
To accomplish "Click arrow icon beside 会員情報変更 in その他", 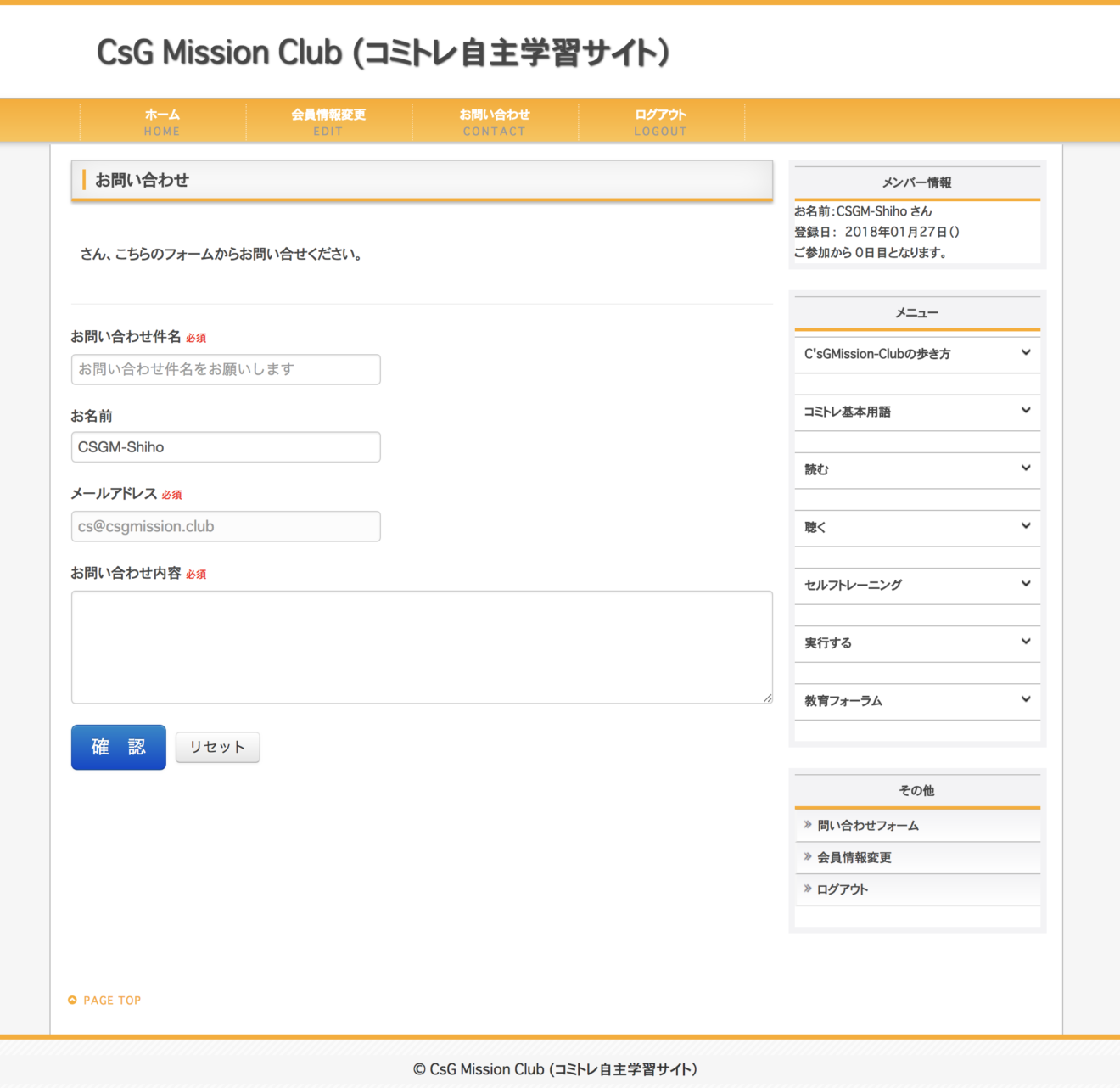I will [808, 857].
